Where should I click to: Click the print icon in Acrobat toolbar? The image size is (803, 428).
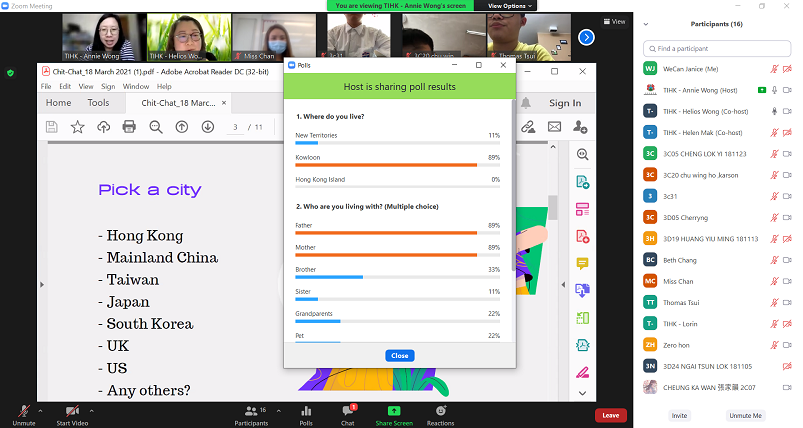(129, 126)
